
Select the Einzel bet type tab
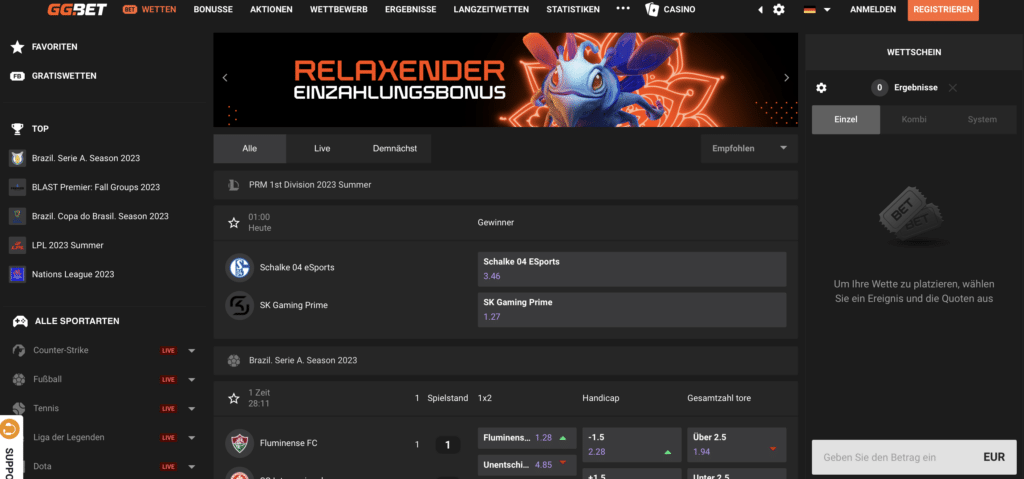846,120
